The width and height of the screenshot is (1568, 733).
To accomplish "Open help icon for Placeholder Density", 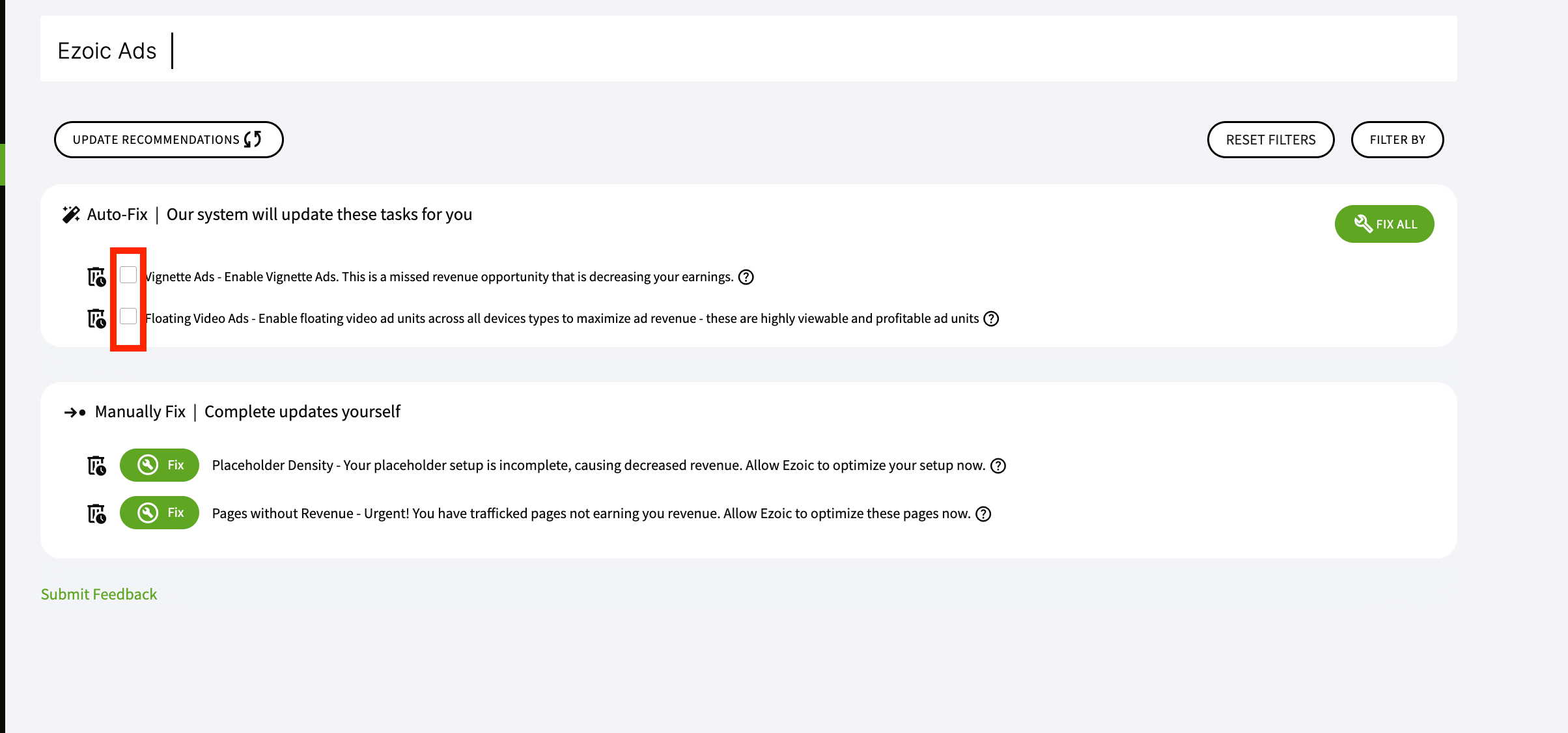I will coord(998,466).
